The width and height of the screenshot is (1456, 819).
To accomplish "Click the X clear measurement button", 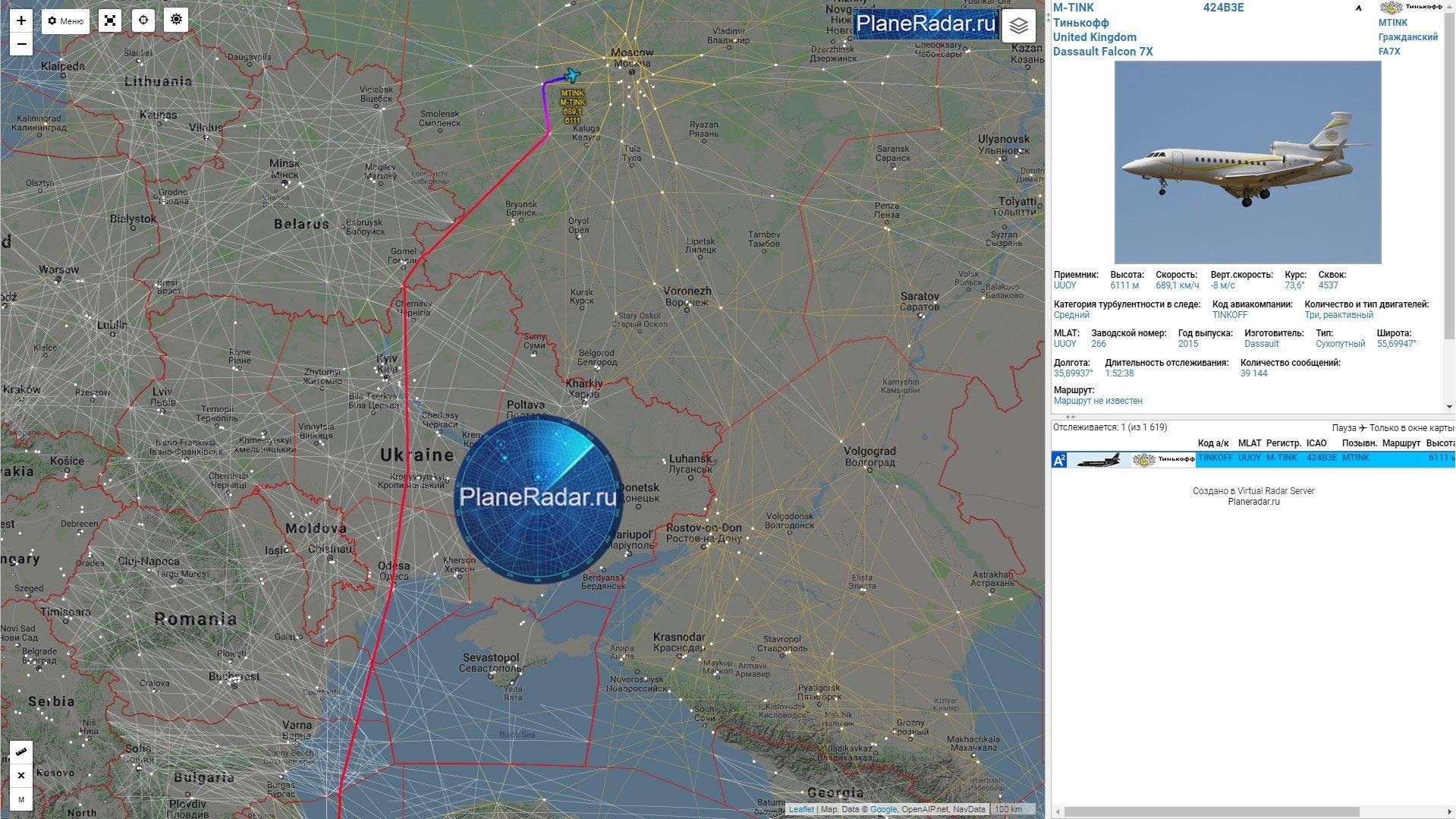I will (x=21, y=775).
